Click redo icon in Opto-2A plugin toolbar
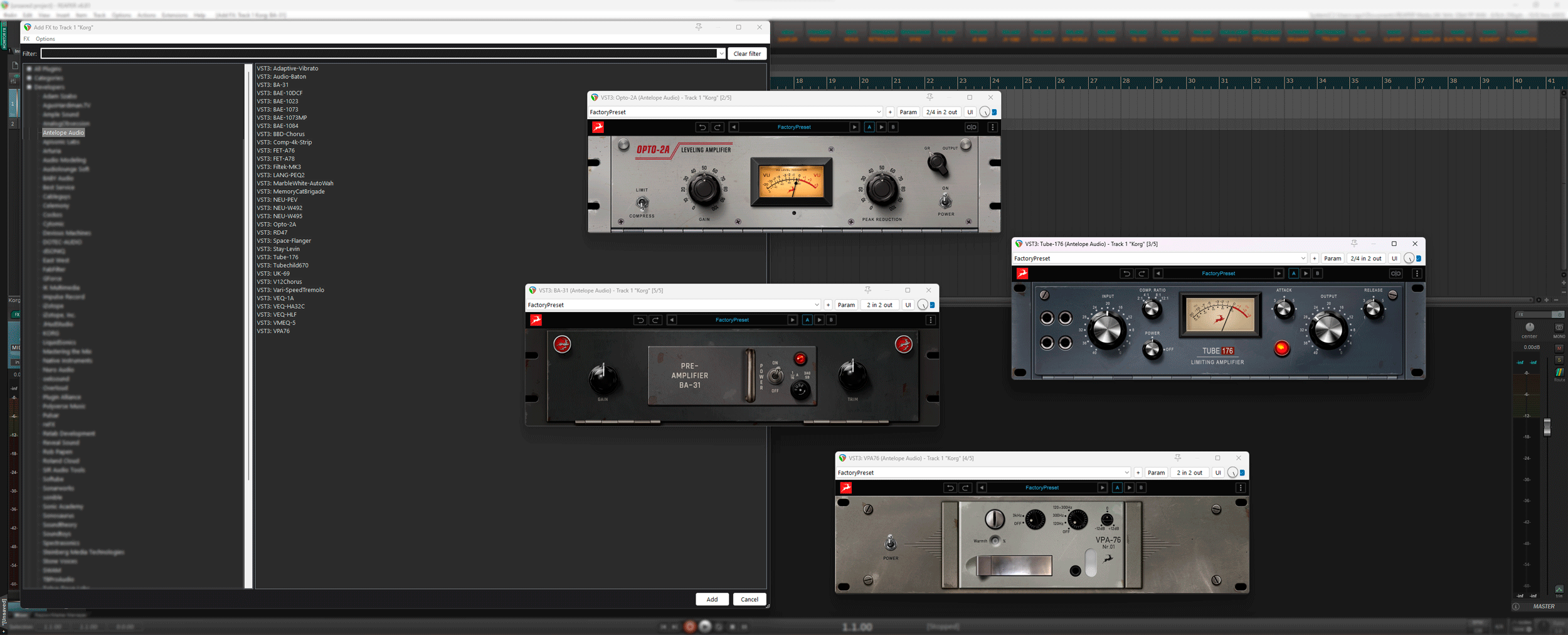The image size is (1568, 635). (x=718, y=127)
